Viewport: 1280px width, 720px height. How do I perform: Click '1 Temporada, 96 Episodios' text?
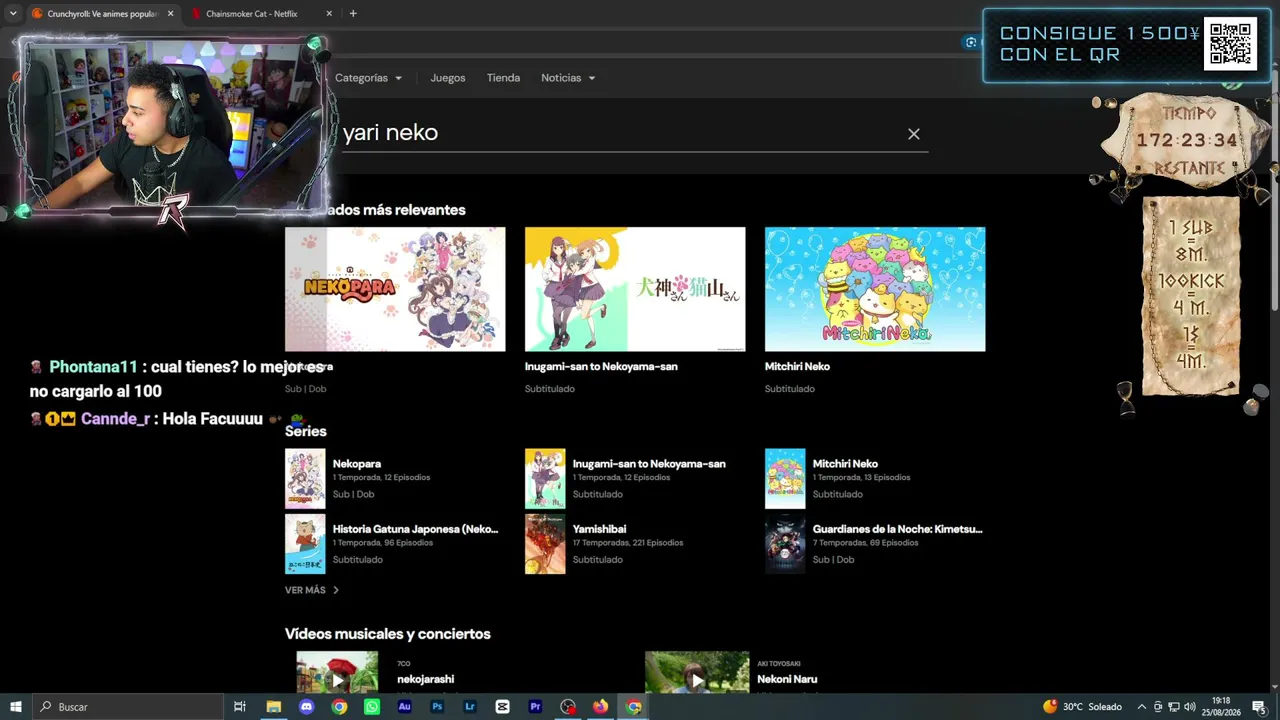point(383,543)
